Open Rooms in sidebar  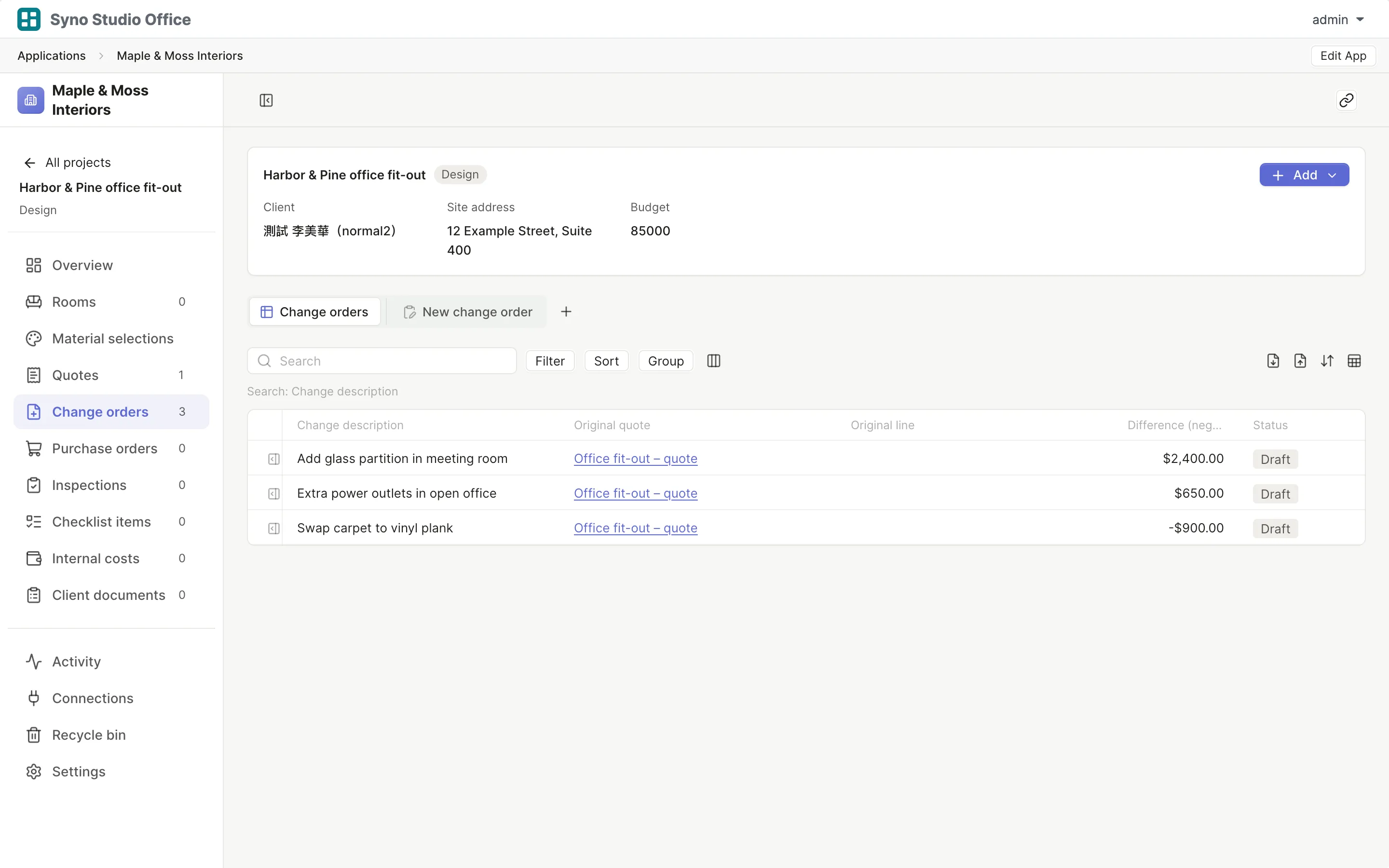pos(111,302)
